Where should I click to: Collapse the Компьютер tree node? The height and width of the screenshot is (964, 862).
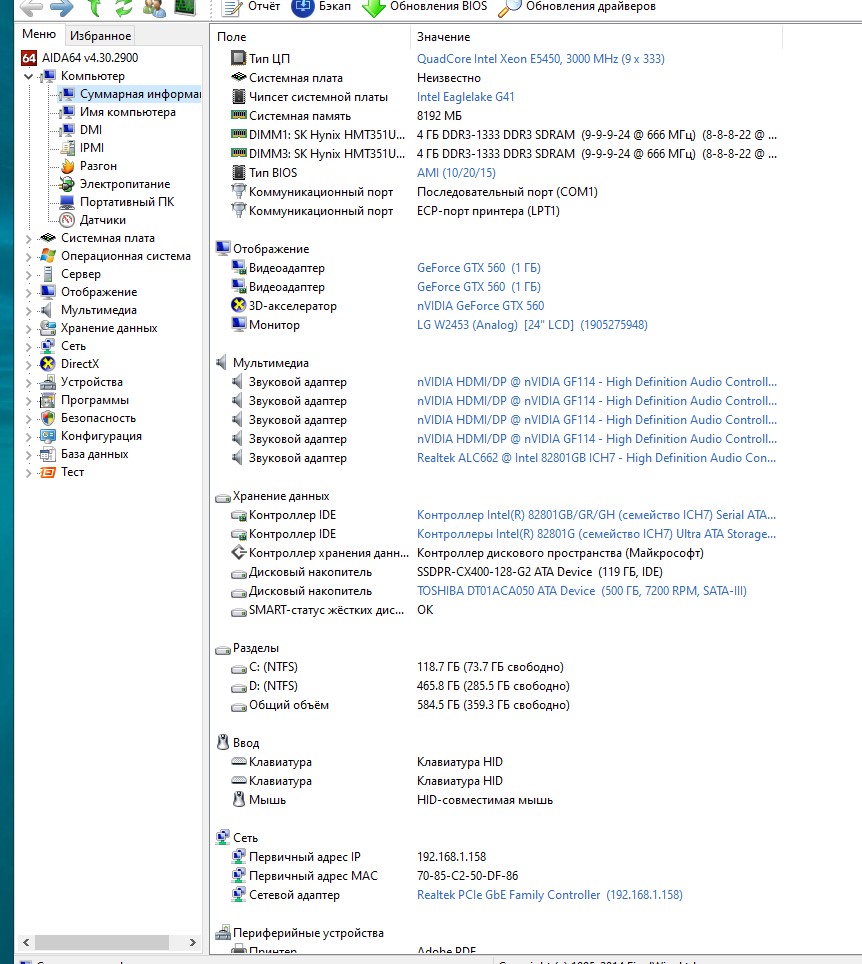pos(28,76)
